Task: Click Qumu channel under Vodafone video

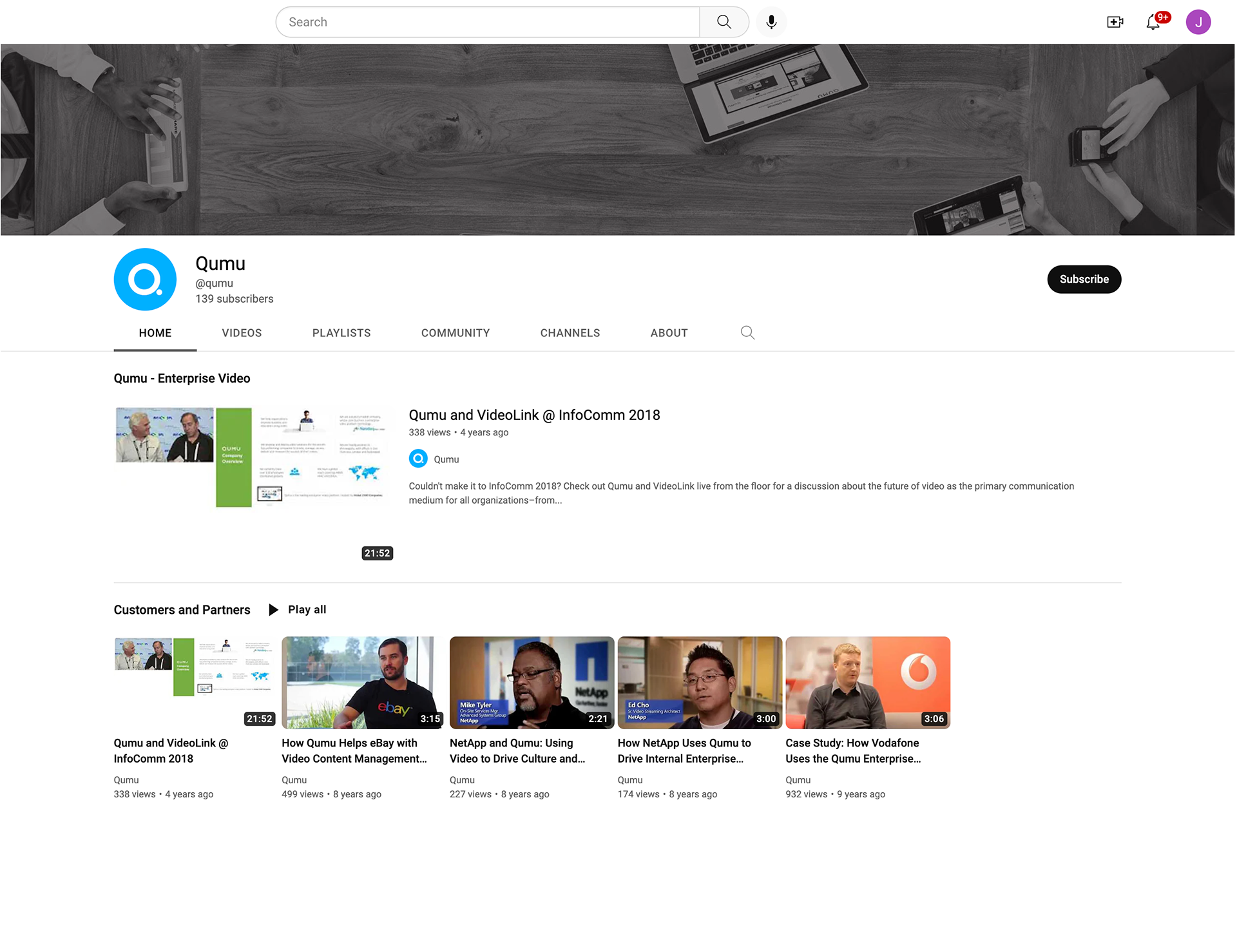Action: point(798,780)
